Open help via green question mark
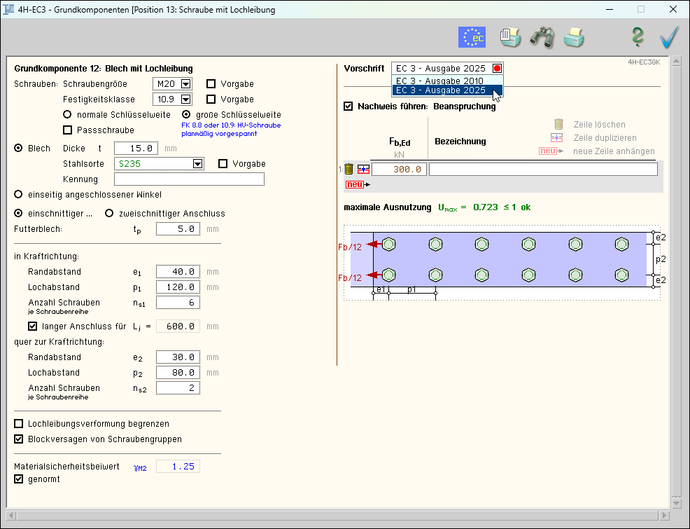This screenshot has height=529, width=690. pyautogui.click(x=637, y=38)
